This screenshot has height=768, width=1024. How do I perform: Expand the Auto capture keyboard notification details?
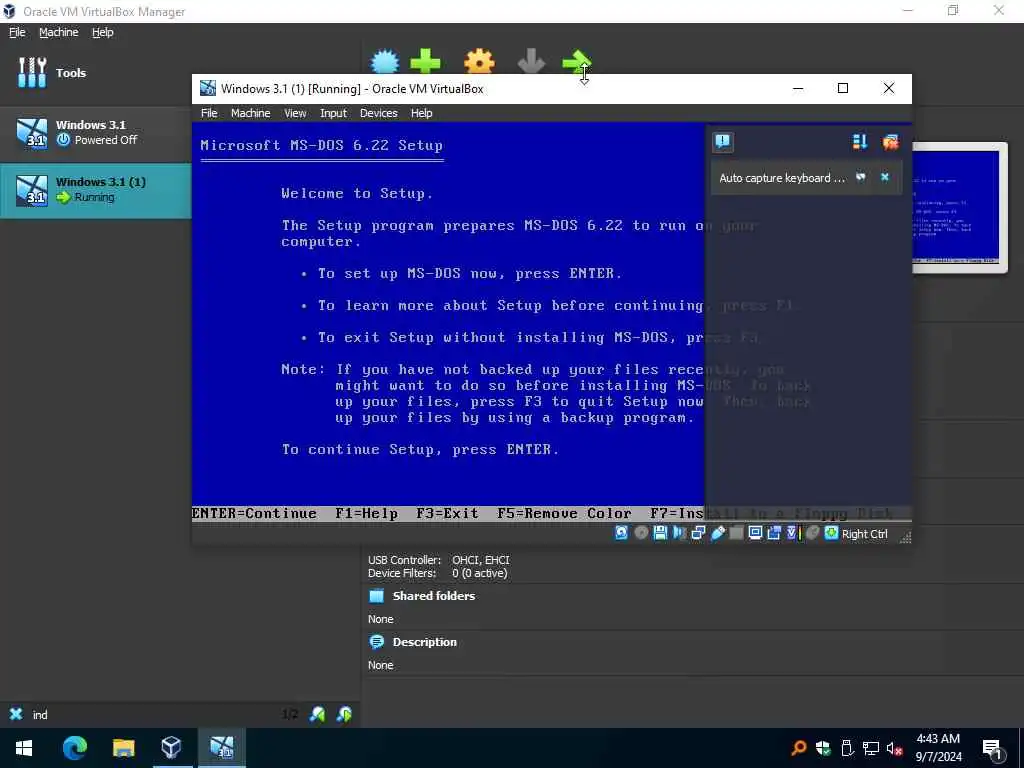861,177
